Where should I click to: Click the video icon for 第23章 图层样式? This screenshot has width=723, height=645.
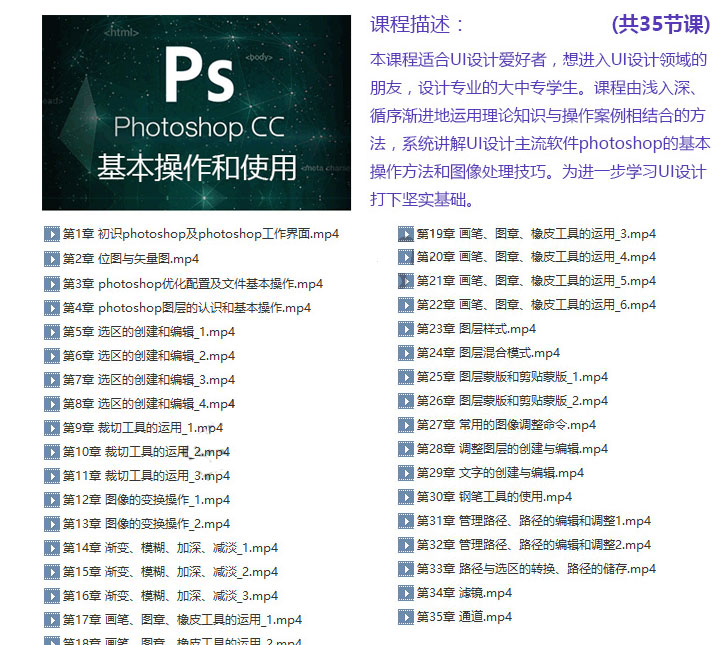[406, 329]
